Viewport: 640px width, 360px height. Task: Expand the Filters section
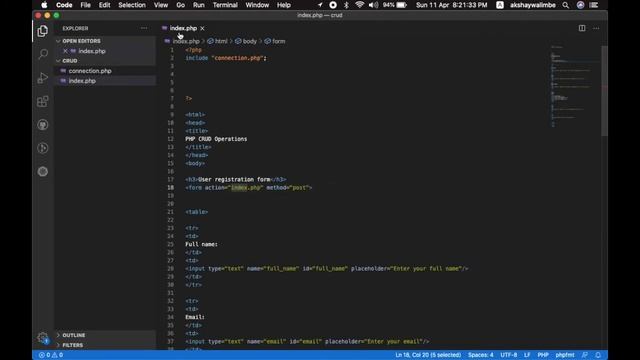tap(73, 345)
